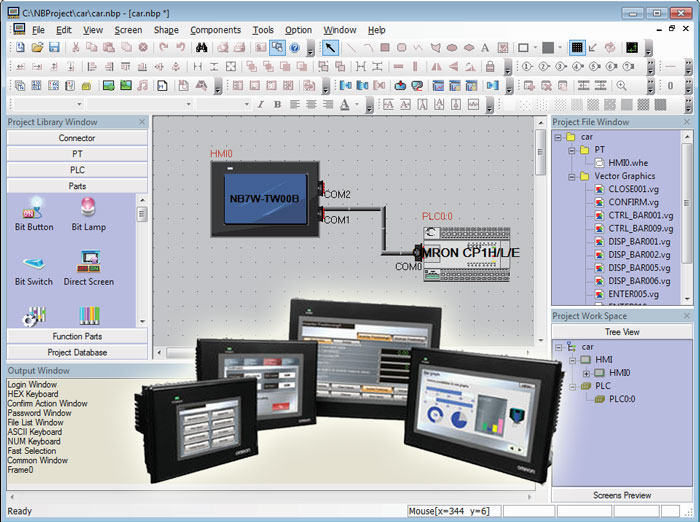This screenshot has height=522, width=700.
Task: Toggle the grid display icon
Action: (x=577, y=47)
